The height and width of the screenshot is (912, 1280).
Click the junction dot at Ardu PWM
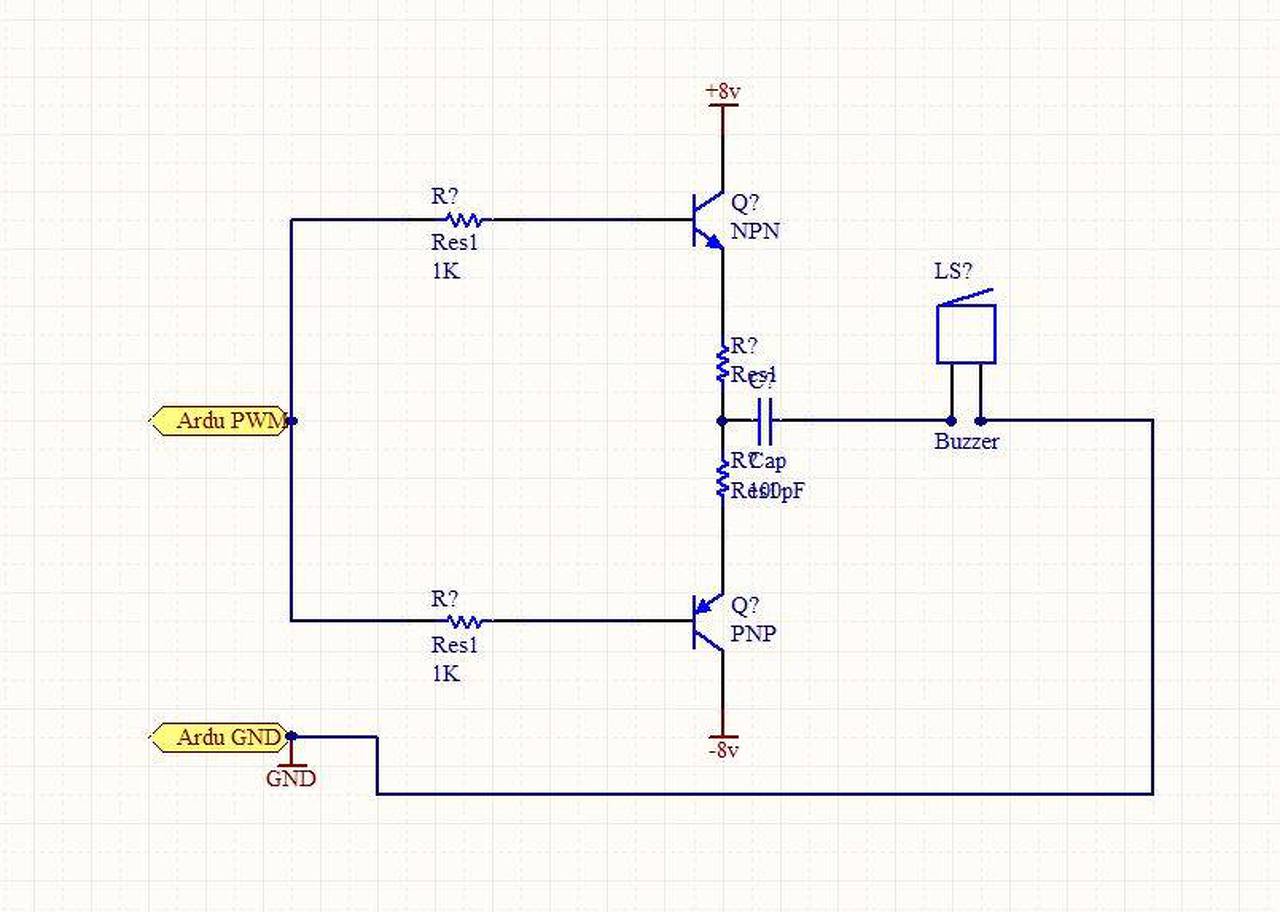291,421
